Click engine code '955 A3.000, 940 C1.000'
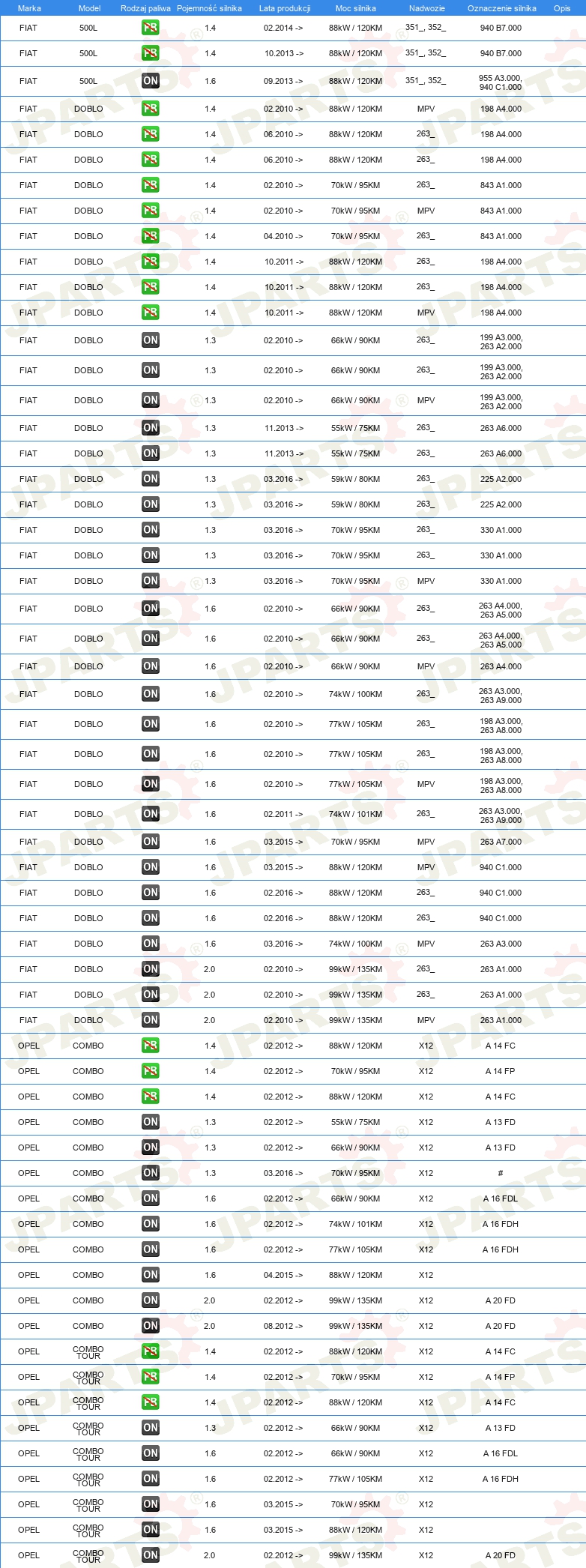Screen dimensions: 586x1568 (501, 82)
